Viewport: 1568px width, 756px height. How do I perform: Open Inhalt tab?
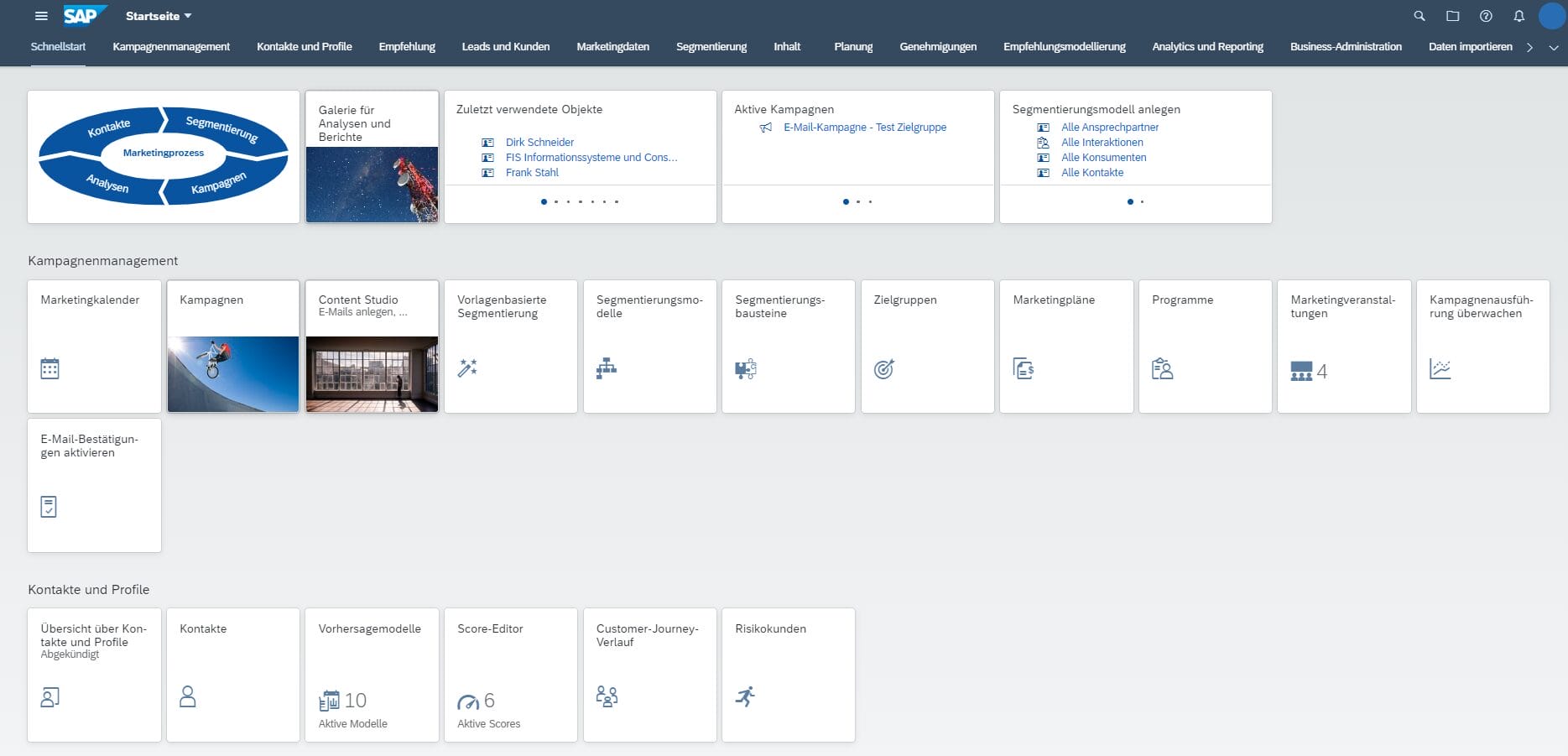pos(787,47)
